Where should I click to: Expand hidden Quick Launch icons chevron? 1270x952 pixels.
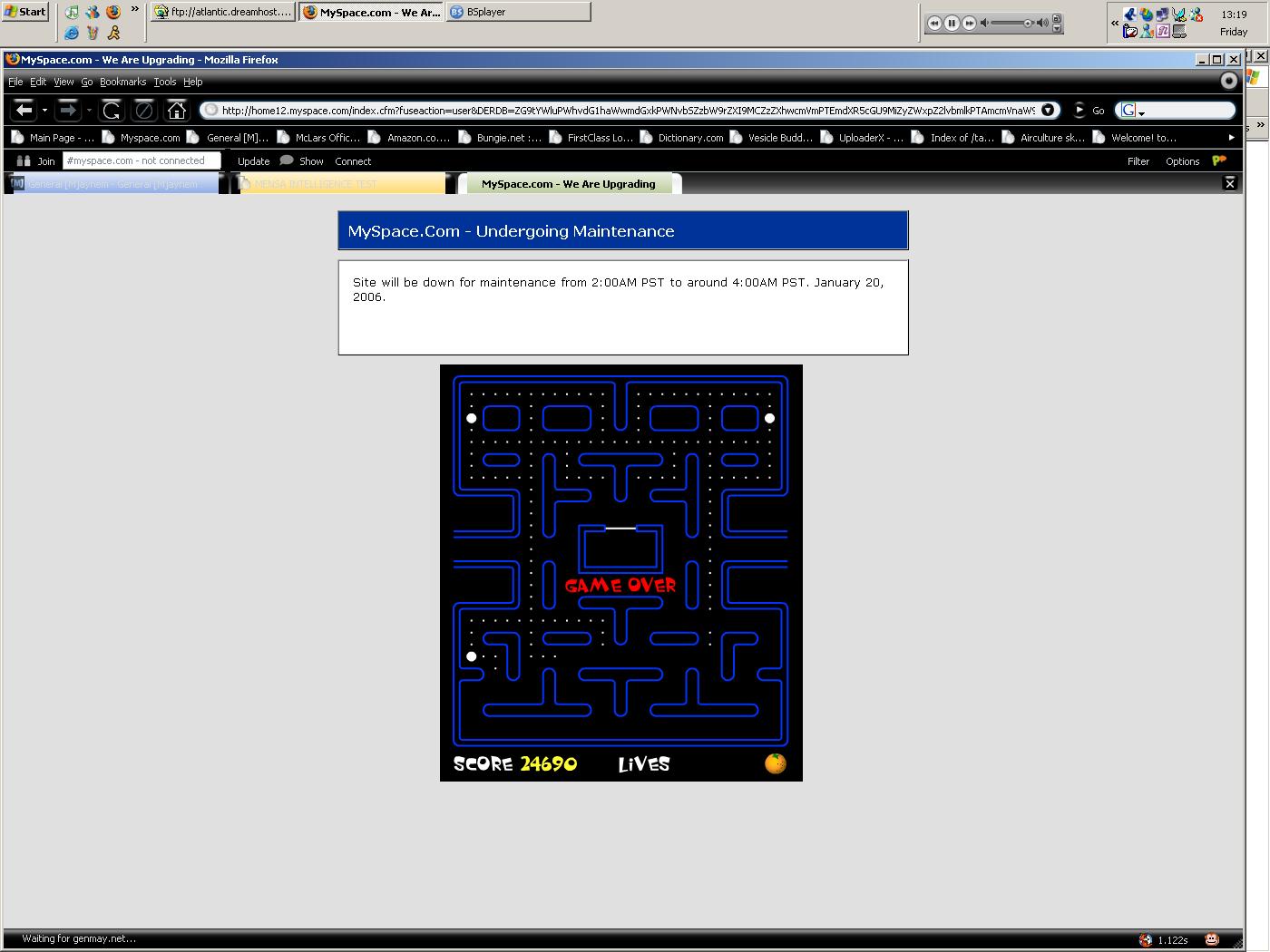135,9
